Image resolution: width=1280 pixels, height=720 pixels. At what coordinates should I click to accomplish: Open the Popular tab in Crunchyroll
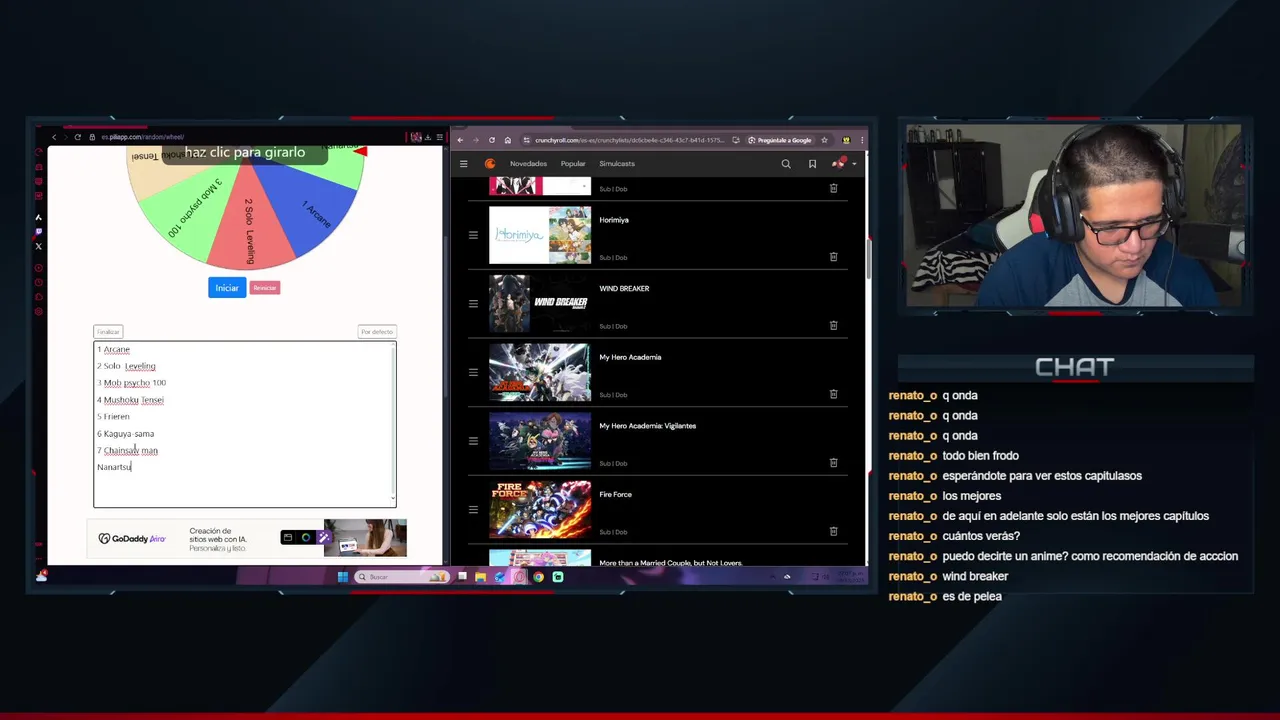tap(573, 164)
